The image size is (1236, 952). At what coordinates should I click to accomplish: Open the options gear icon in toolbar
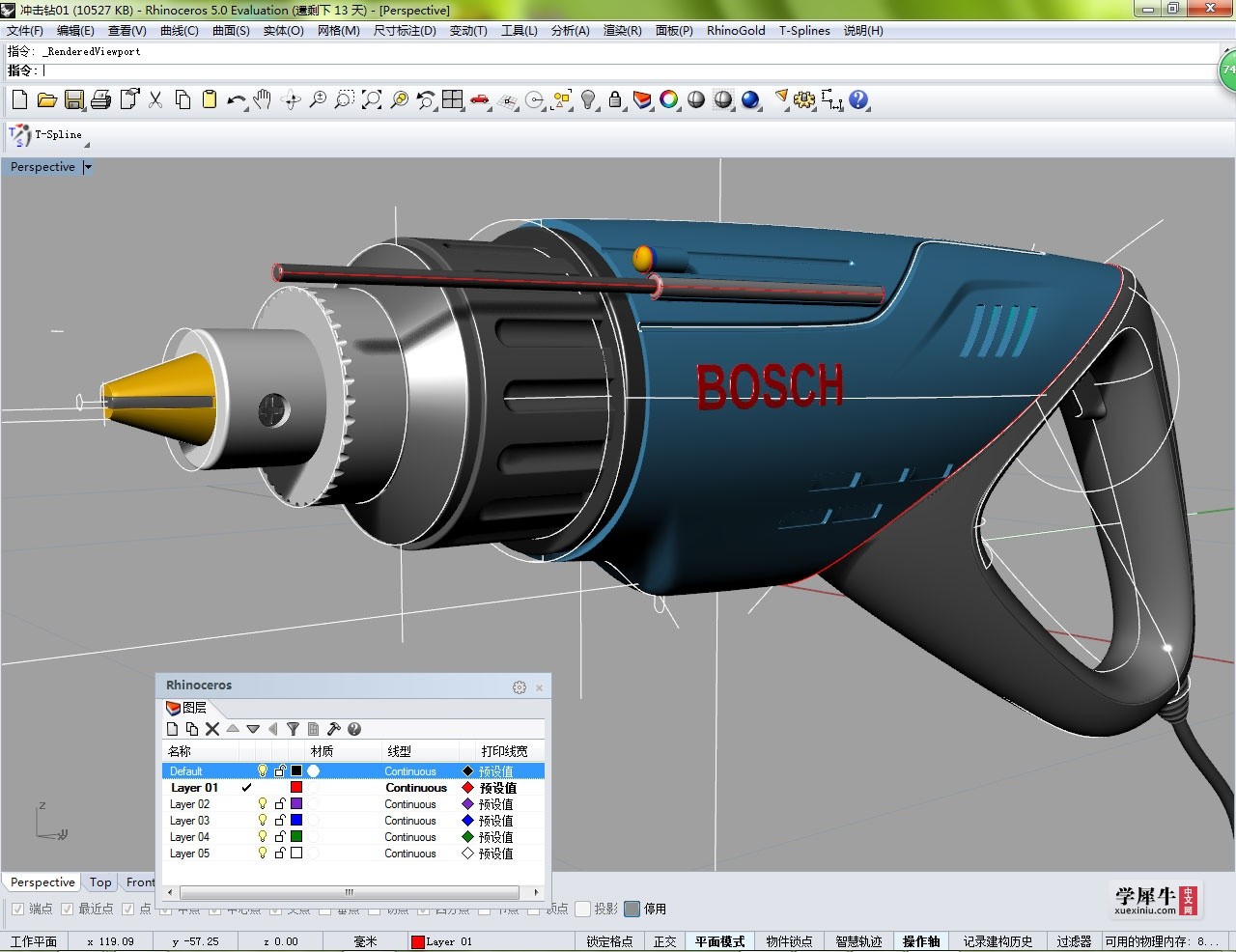click(x=804, y=99)
